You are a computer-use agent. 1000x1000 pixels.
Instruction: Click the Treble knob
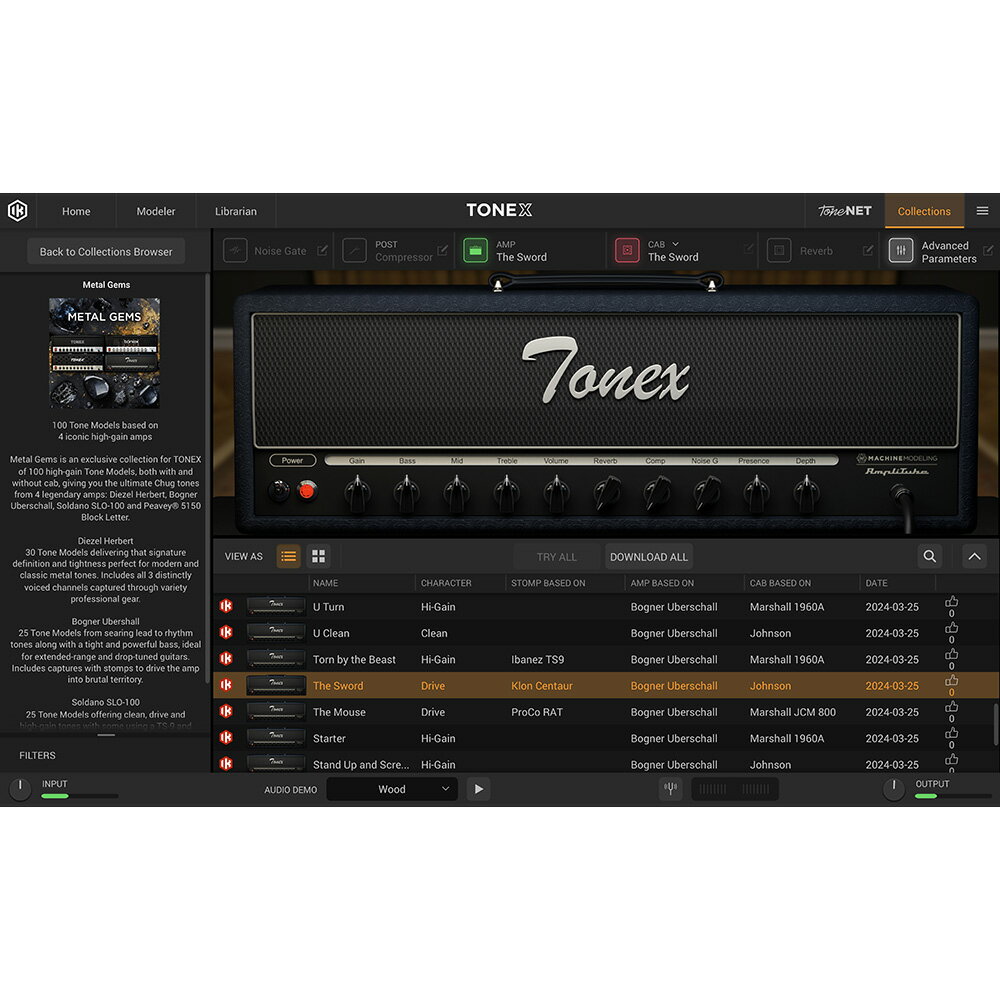[506, 492]
